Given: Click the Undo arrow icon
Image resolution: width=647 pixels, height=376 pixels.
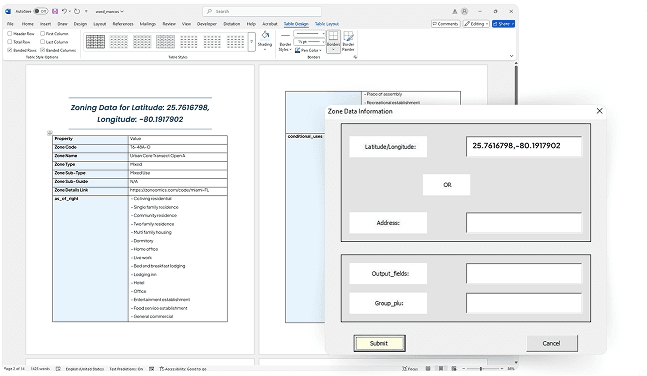Looking at the screenshot, I should (x=64, y=11).
